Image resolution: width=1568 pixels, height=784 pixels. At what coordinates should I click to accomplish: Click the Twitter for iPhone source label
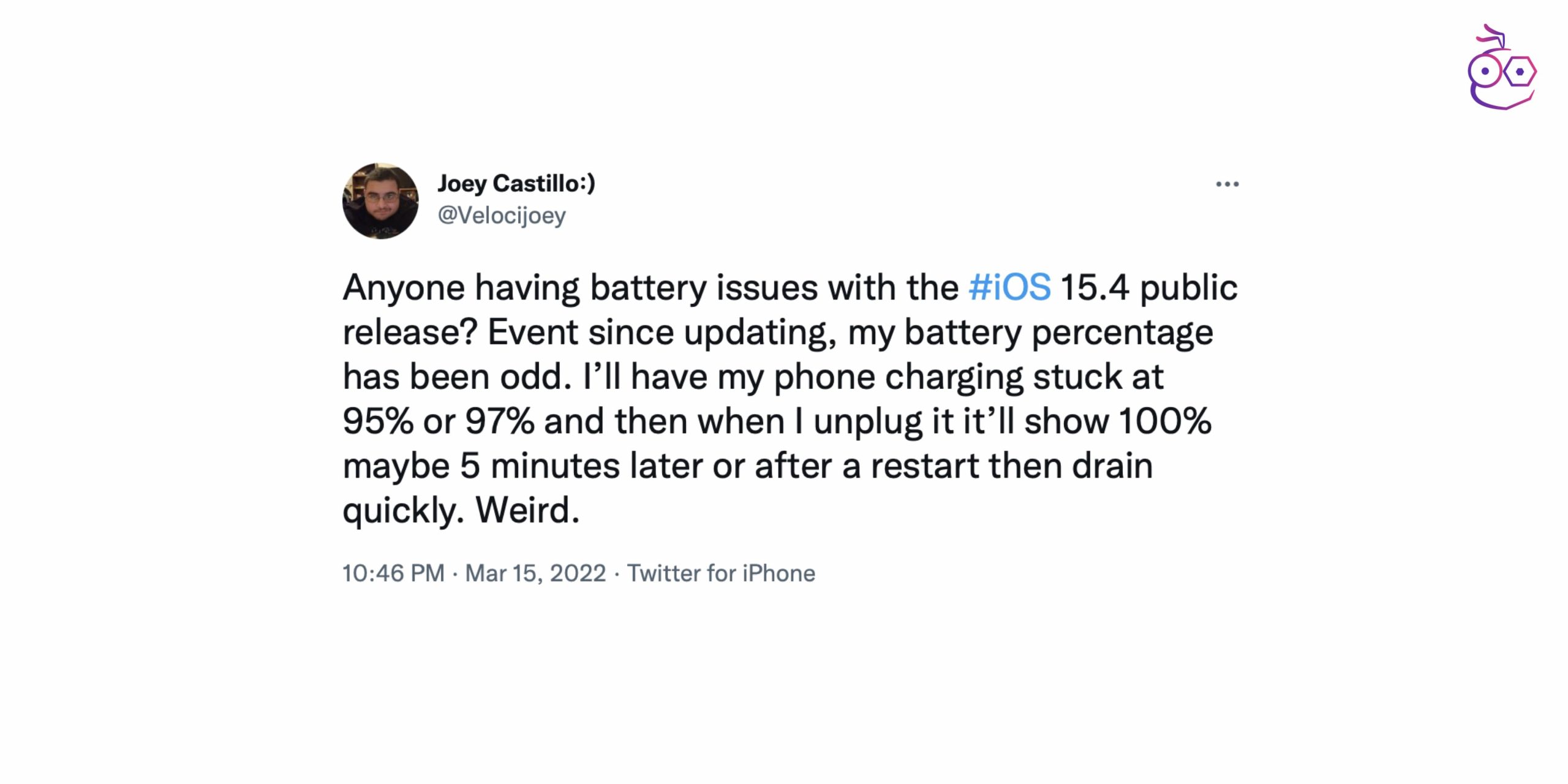coord(721,573)
